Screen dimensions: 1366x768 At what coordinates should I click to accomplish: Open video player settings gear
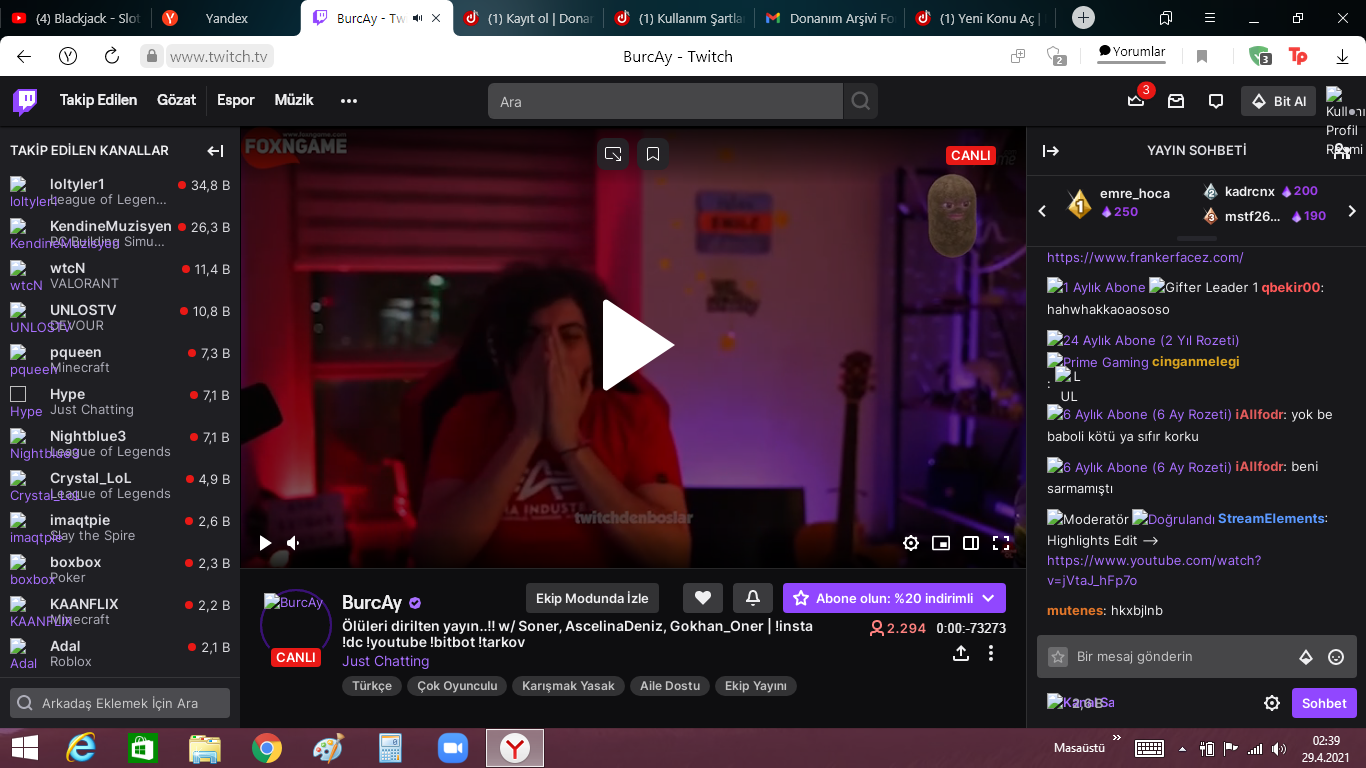[911, 543]
